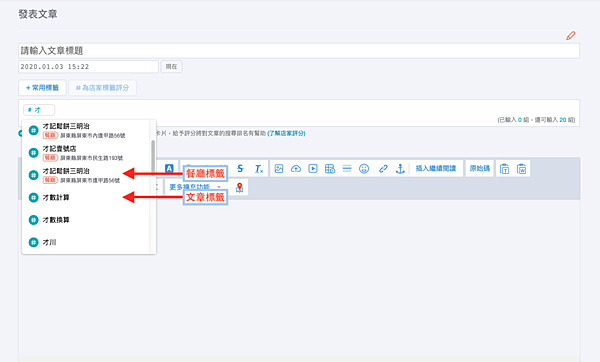
Task: Click the tag input containing #才
Action: [x=39, y=110]
